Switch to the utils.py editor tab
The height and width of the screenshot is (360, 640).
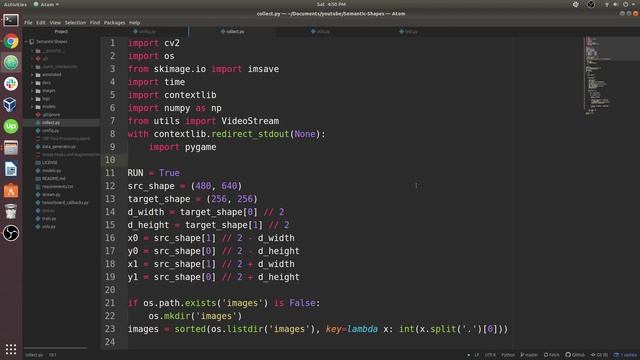pos(320,31)
